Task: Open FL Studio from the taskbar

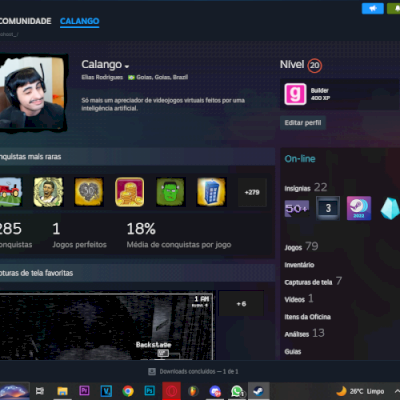Action: (193, 391)
